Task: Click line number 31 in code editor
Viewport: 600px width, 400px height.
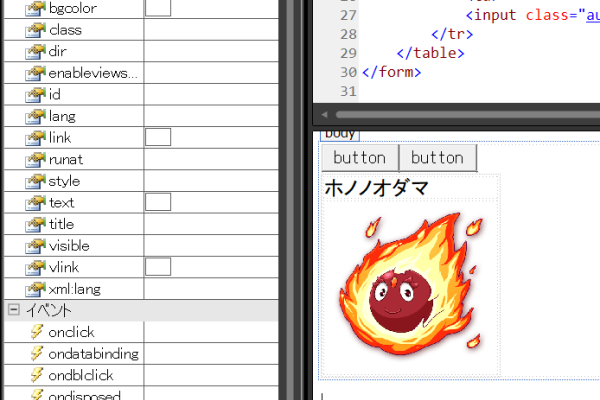Action: (348, 91)
